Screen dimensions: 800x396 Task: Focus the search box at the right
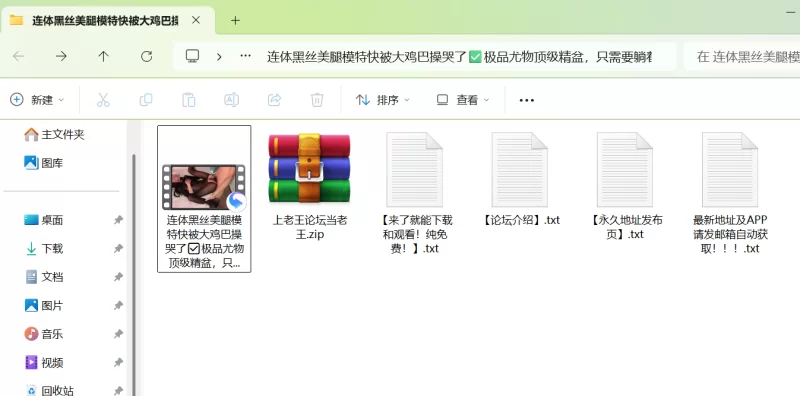tap(742, 57)
